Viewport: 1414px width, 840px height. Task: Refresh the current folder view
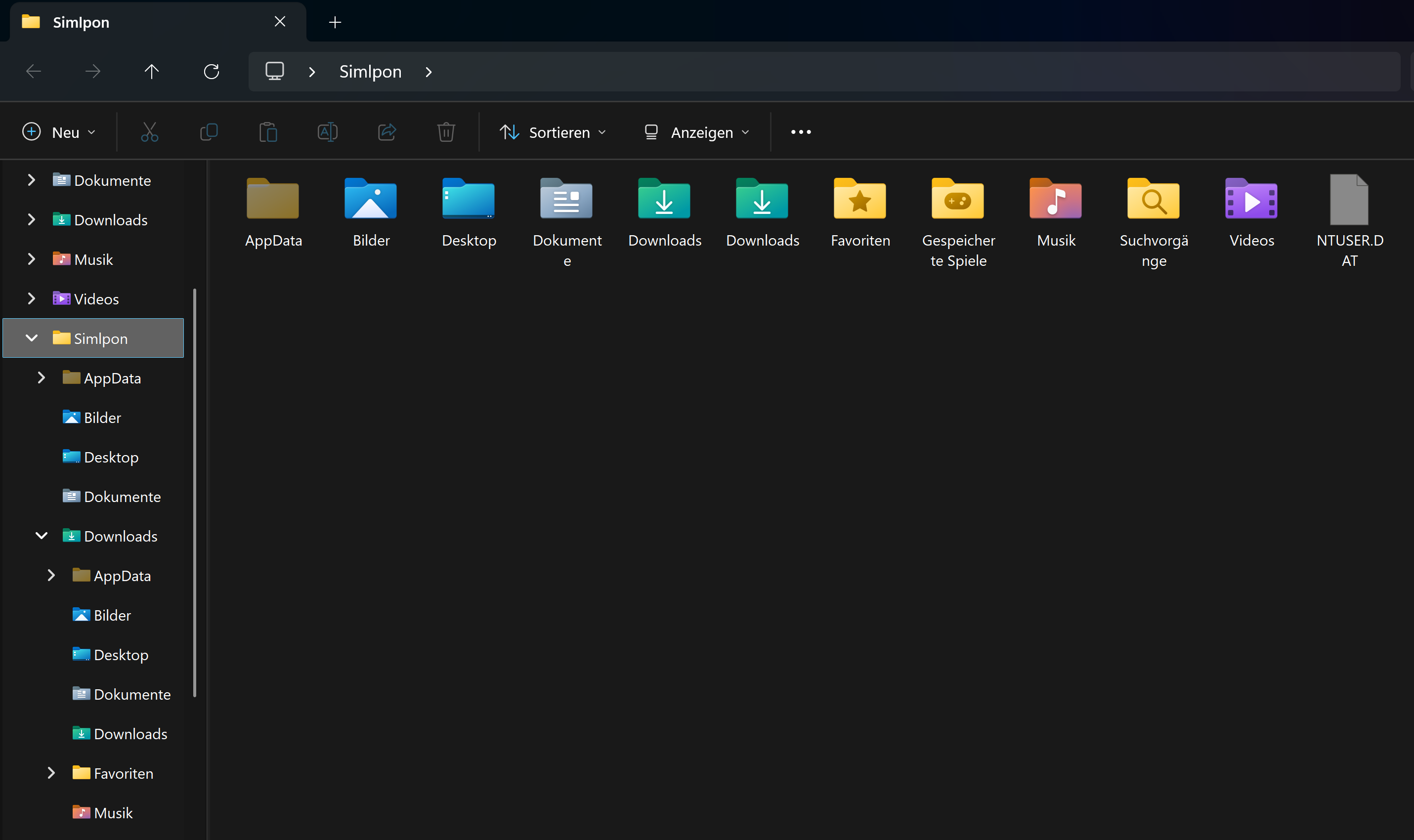click(211, 71)
